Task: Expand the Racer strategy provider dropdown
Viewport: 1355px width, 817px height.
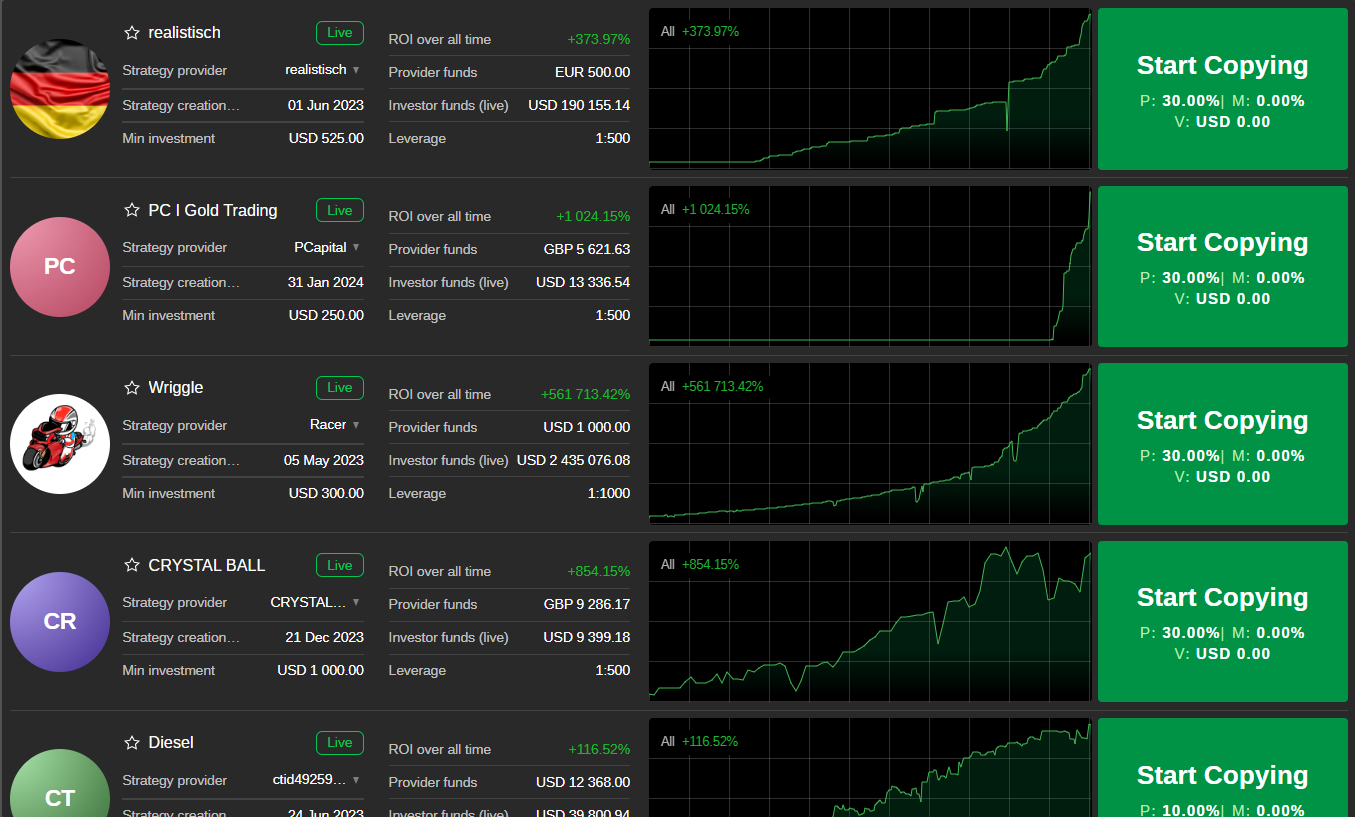Action: pos(356,425)
